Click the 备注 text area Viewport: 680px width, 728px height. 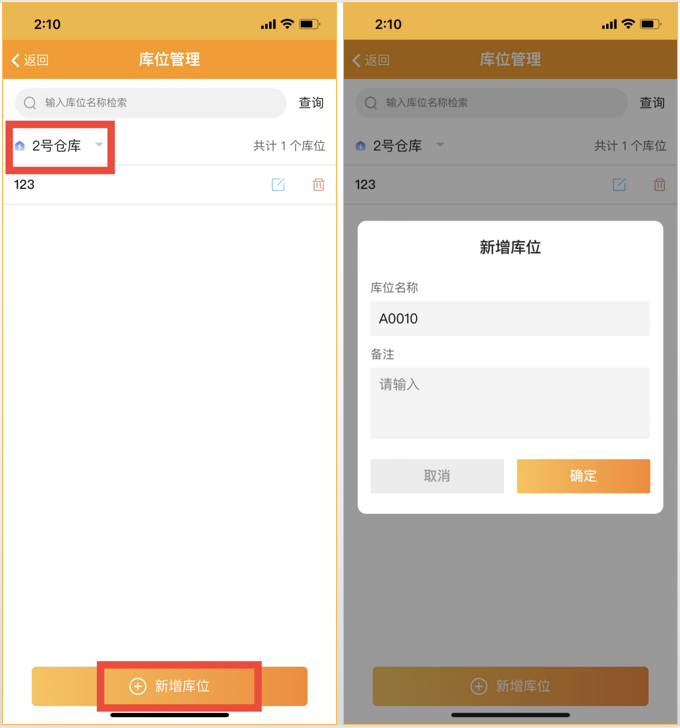(x=510, y=403)
